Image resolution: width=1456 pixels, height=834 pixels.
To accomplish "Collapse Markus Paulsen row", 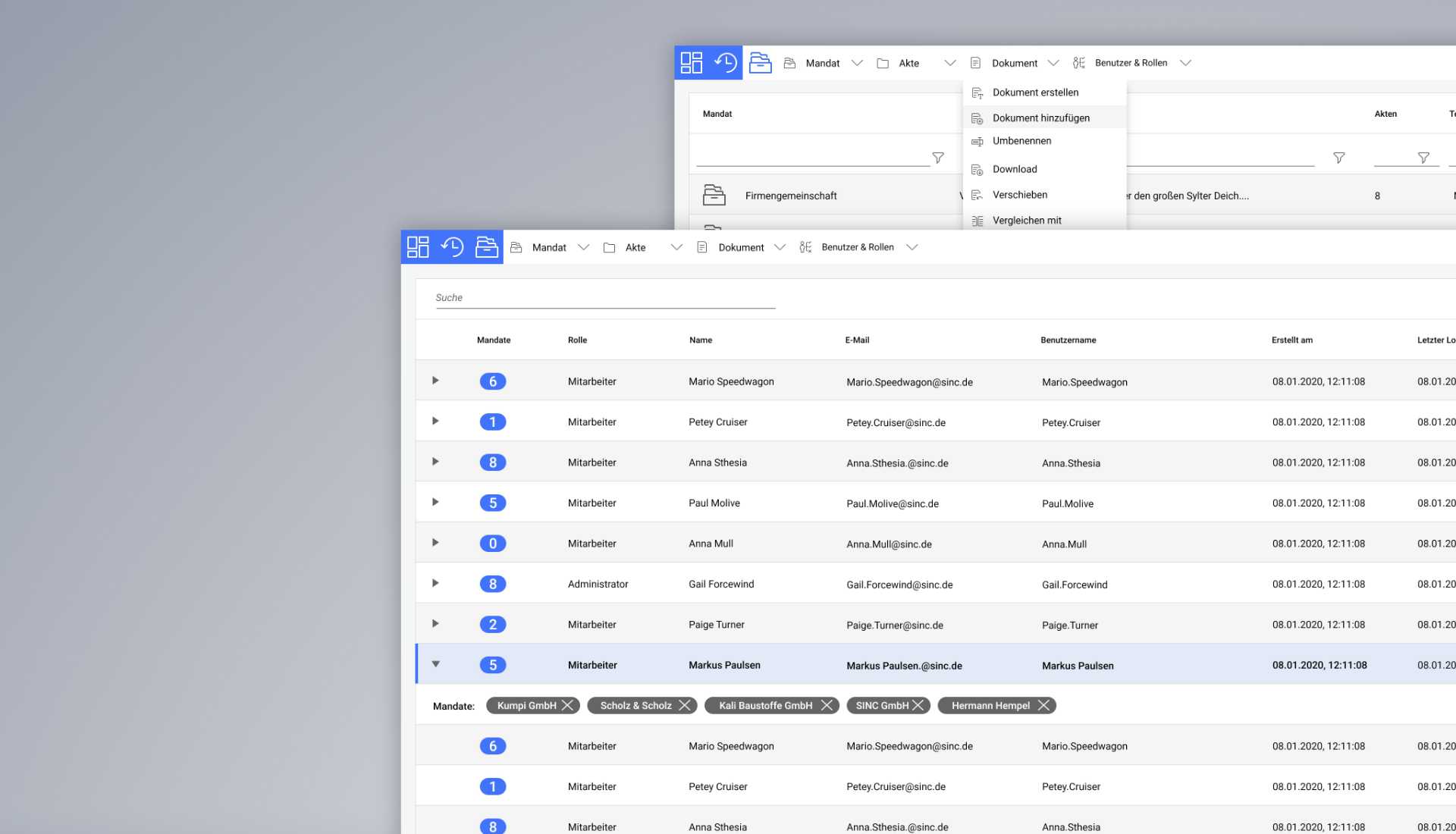I will tap(435, 664).
